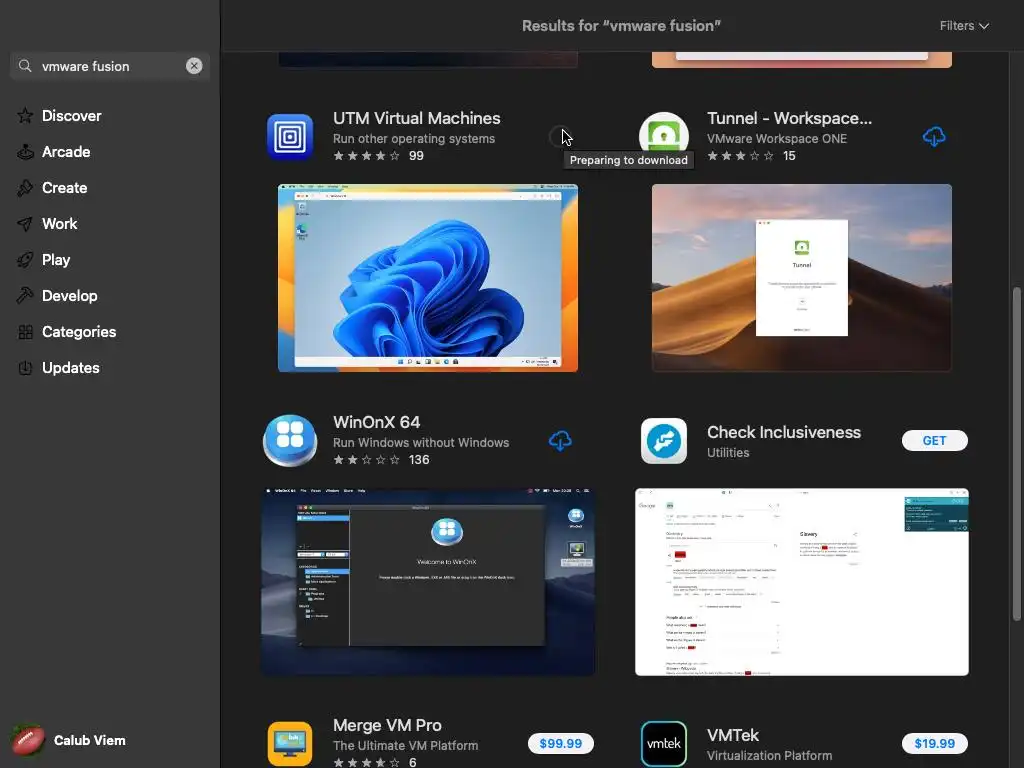
Task: Click the Tunnel star rating 15
Action: tap(751, 155)
